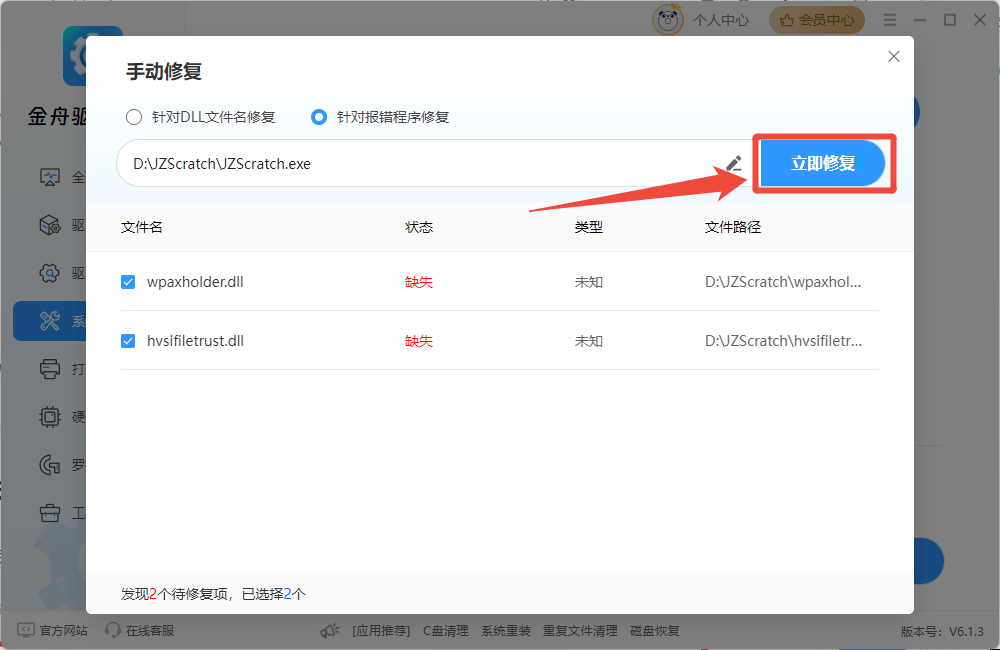Click the 状态 column header
The height and width of the screenshot is (650, 1000).
(419, 227)
